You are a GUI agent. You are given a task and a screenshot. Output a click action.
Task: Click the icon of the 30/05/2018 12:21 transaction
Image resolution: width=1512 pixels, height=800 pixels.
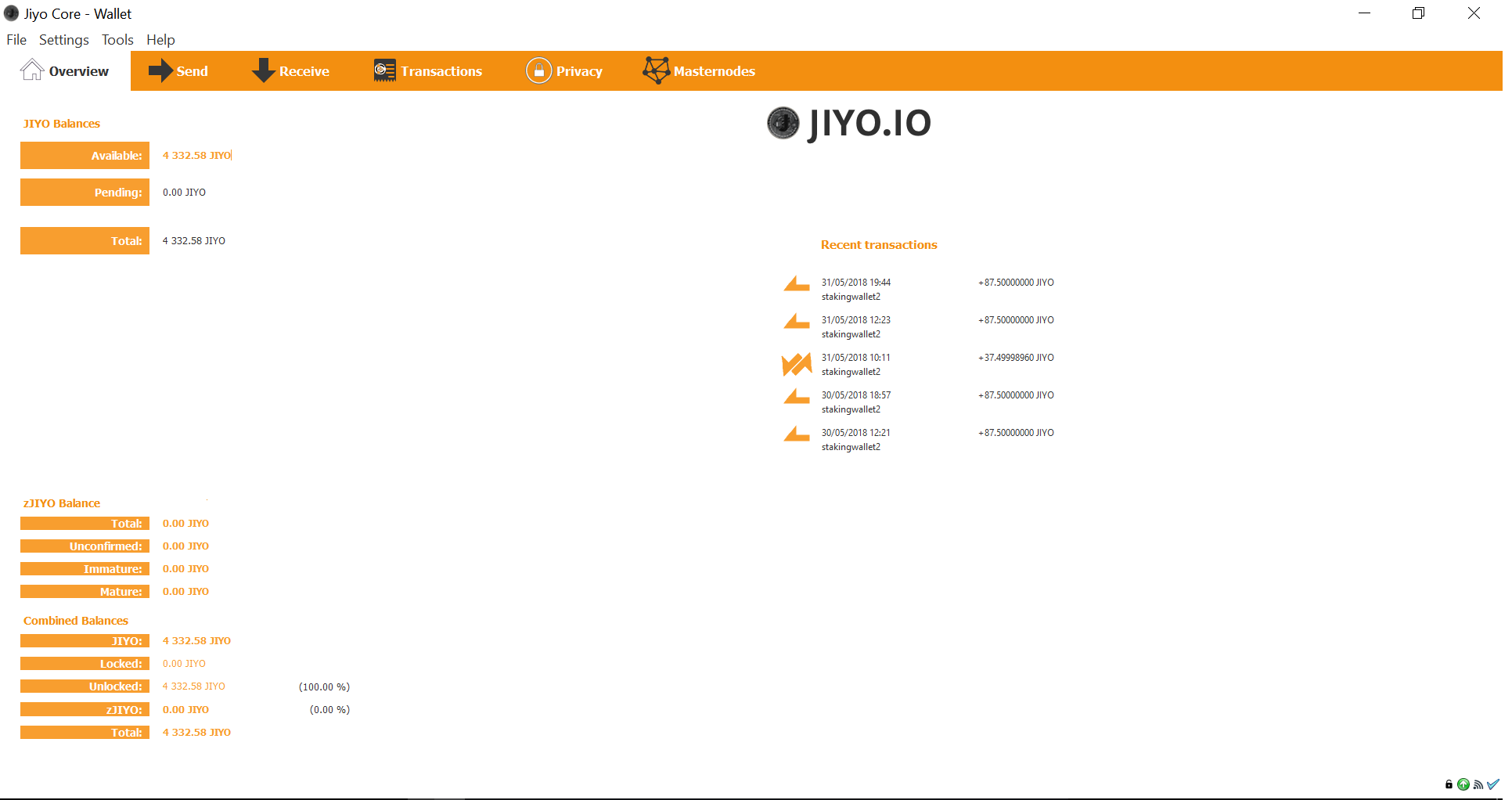click(x=797, y=434)
